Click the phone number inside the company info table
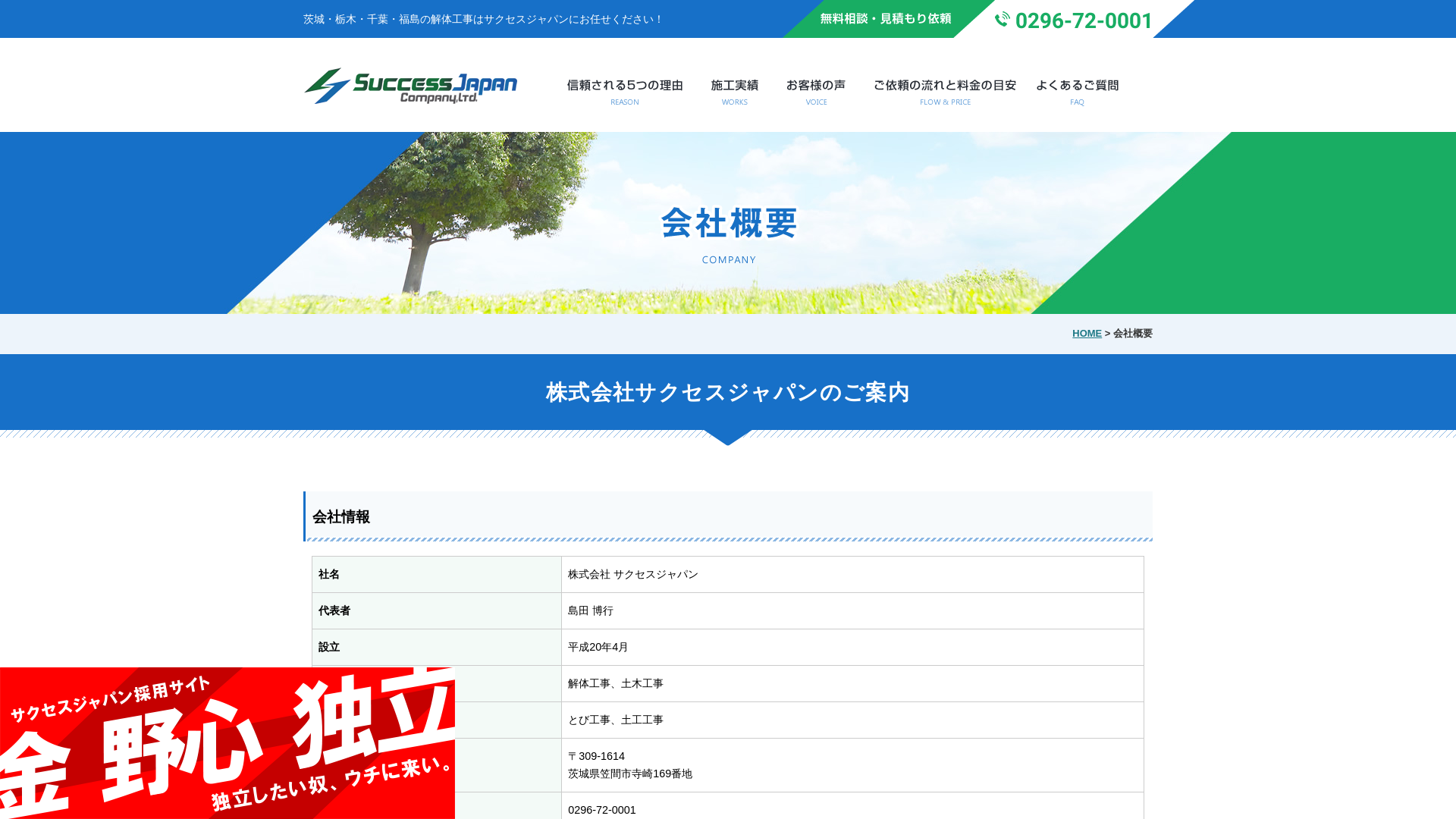Viewport: 1456px width, 819px height. point(601,810)
